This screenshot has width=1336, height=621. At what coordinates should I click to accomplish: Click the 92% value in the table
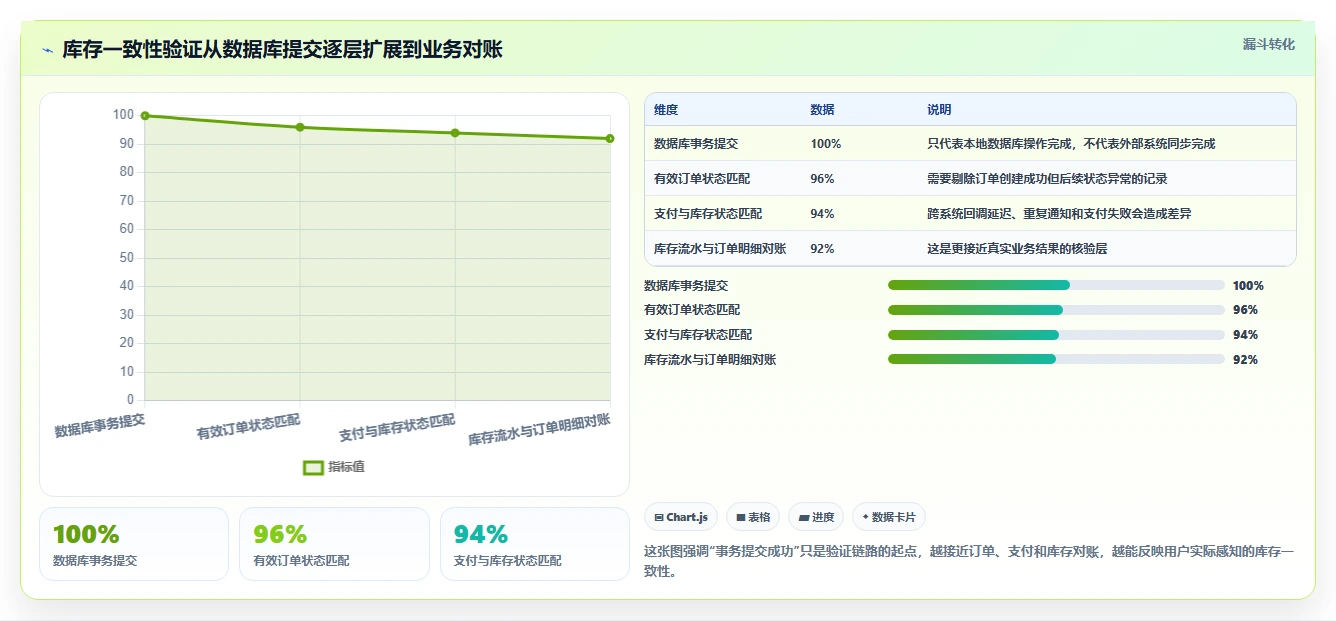(x=822, y=249)
